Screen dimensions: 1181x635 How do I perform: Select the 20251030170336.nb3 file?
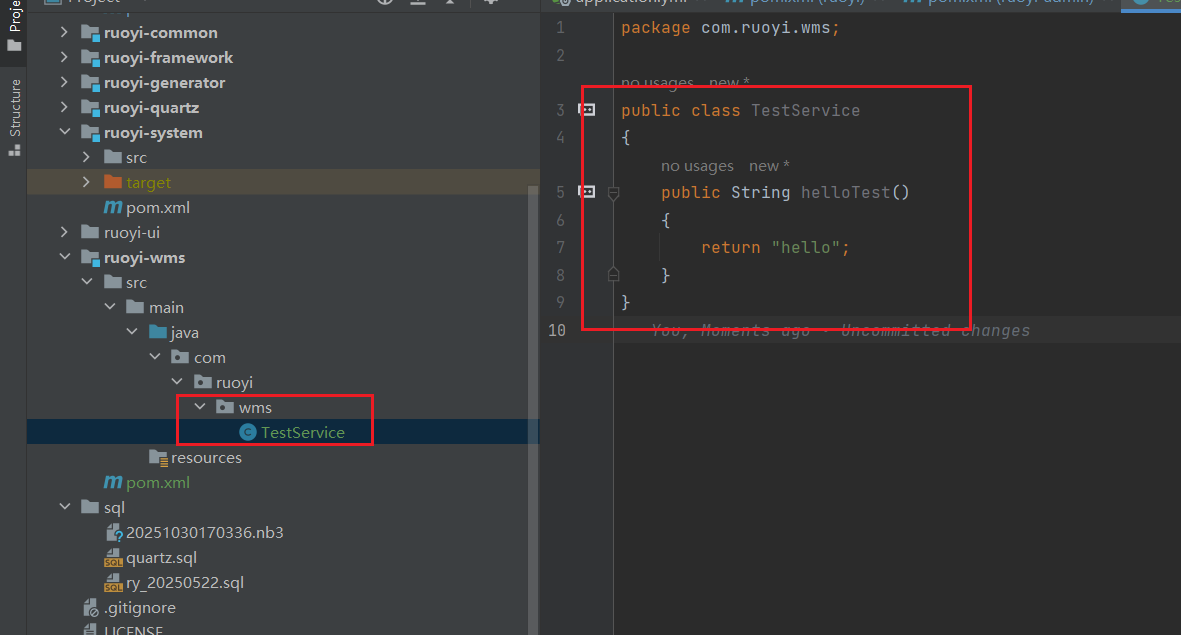click(205, 533)
